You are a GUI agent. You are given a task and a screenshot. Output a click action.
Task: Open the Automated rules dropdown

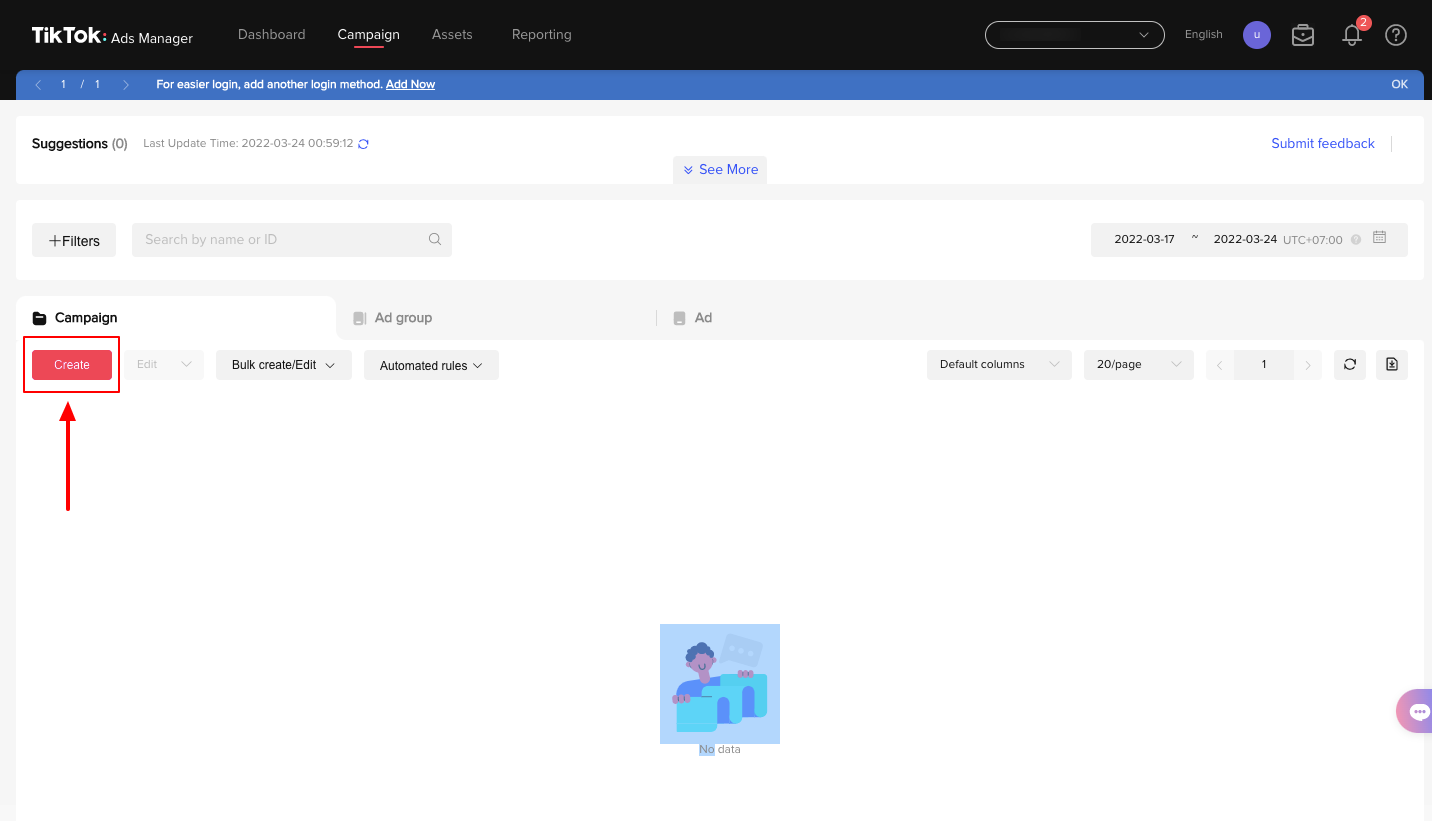[431, 365]
